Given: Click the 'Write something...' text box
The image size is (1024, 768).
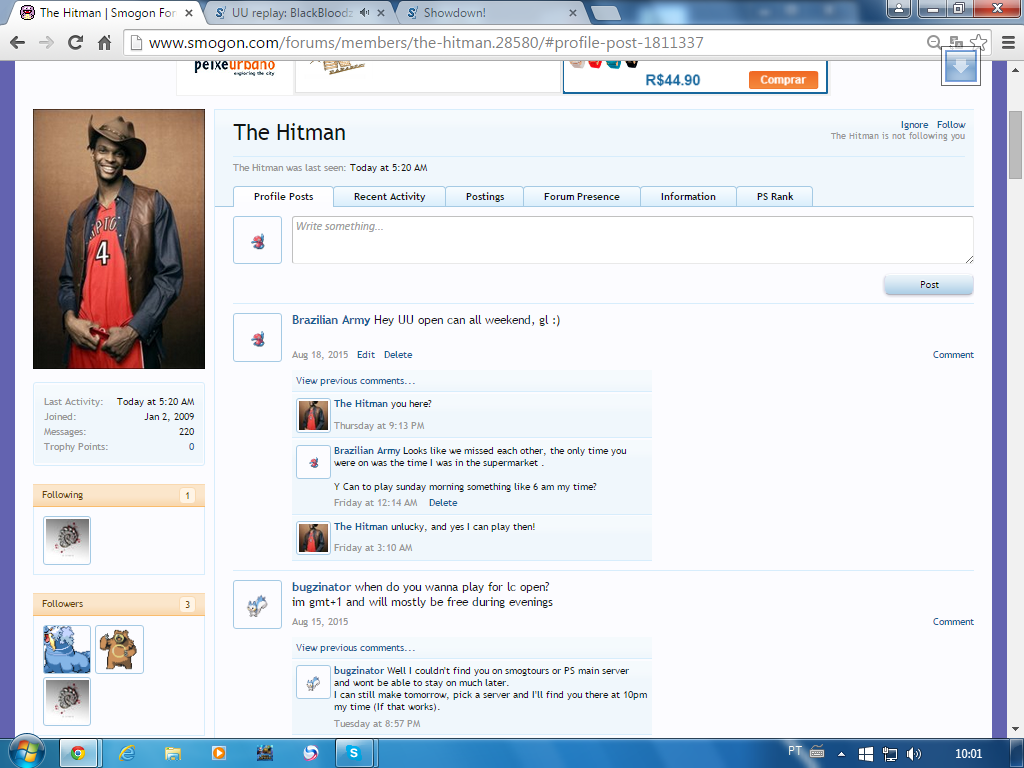Looking at the screenshot, I should point(632,240).
